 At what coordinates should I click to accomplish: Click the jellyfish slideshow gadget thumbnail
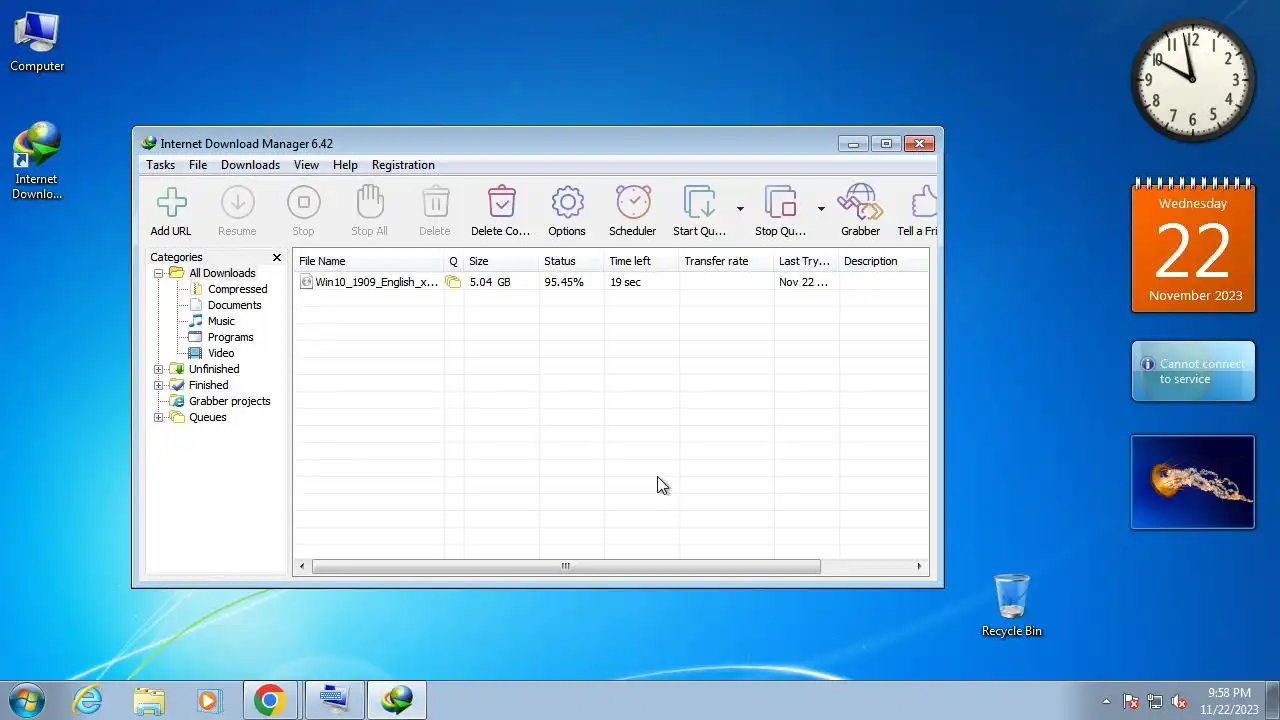[1193, 482]
